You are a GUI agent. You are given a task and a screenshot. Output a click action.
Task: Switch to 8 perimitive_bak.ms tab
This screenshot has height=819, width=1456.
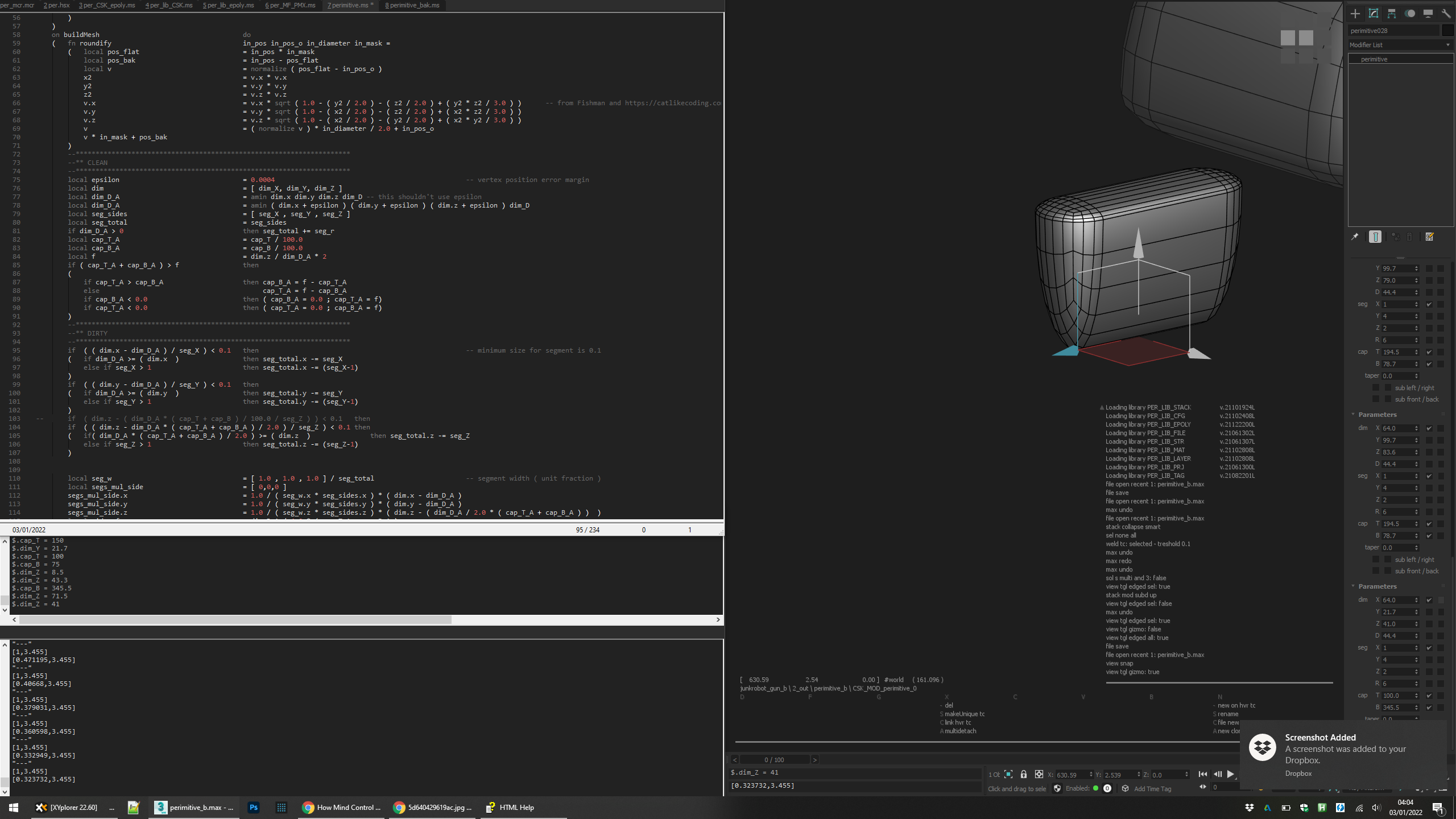coord(412,5)
